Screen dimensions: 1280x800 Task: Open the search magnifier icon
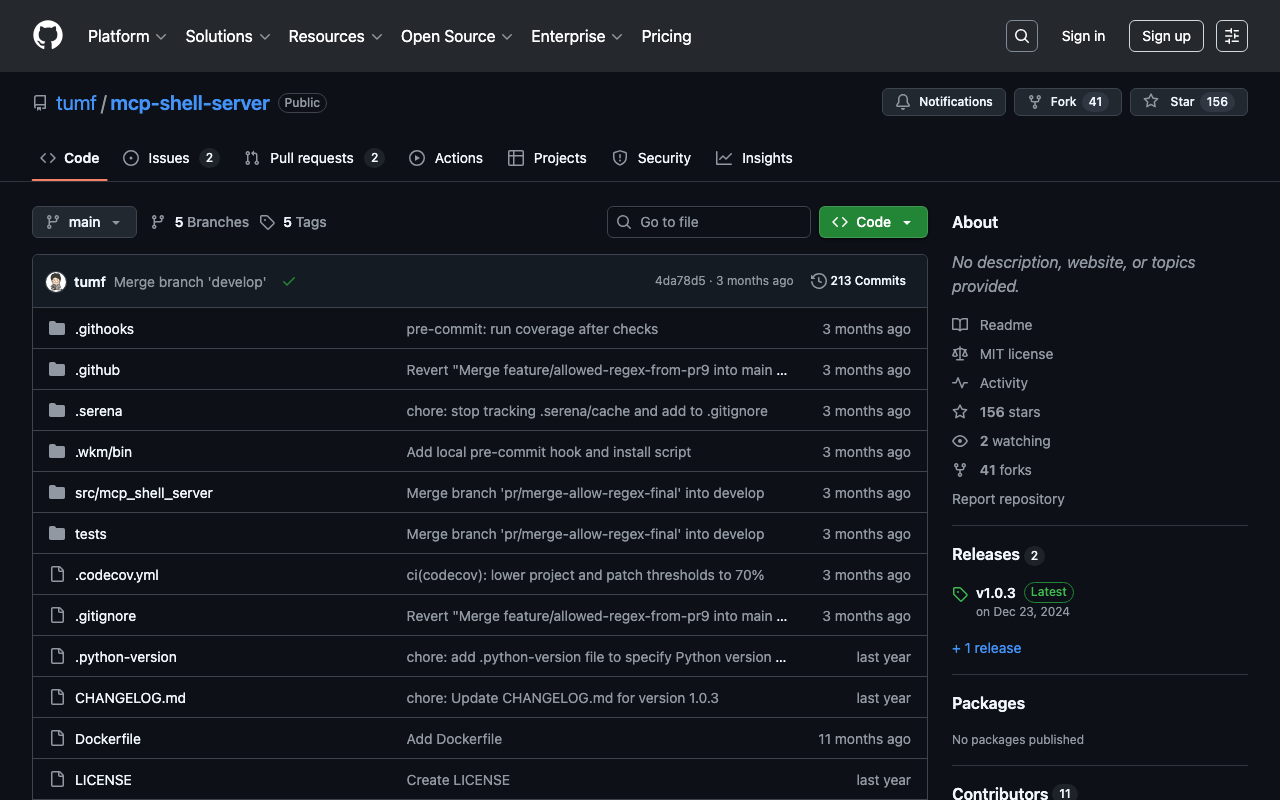[x=1021, y=36]
